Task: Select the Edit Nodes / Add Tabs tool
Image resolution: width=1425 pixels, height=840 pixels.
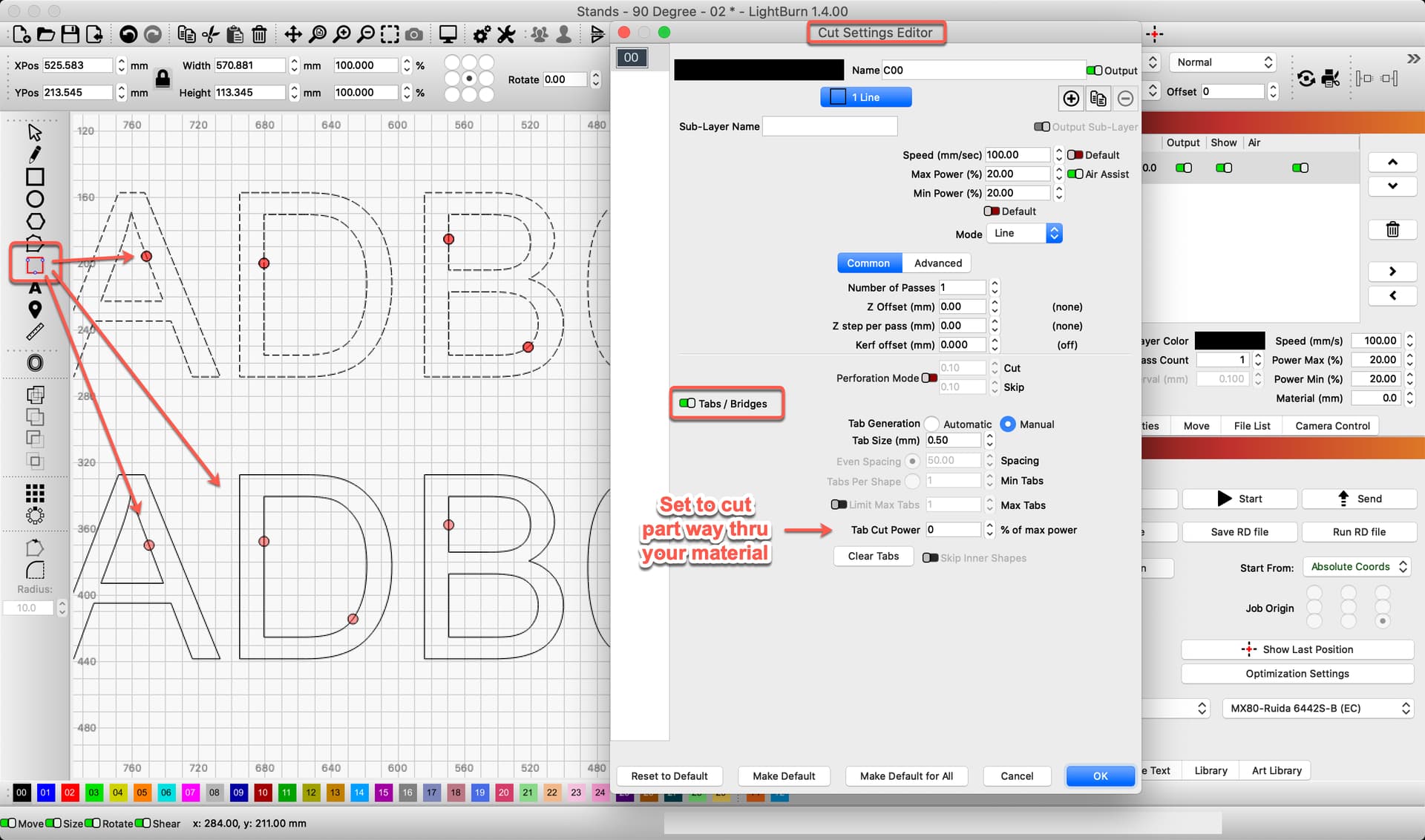Action: pyautogui.click(x=35, y=265)
